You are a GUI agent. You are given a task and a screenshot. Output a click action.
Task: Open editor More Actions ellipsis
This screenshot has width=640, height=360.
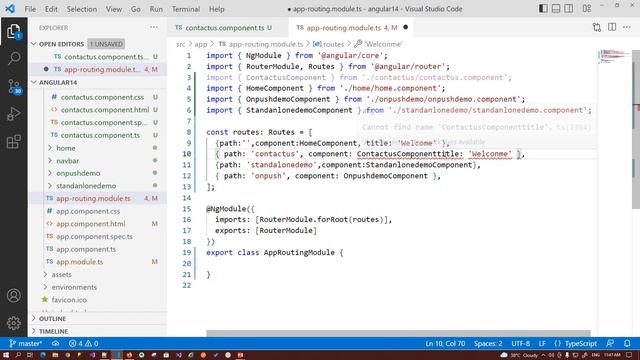tap(627, 27)
